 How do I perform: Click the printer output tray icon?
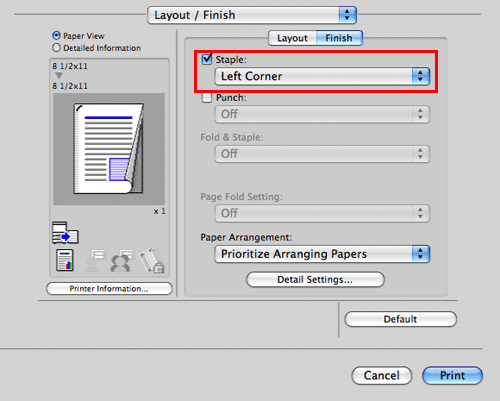coord(65,233)
